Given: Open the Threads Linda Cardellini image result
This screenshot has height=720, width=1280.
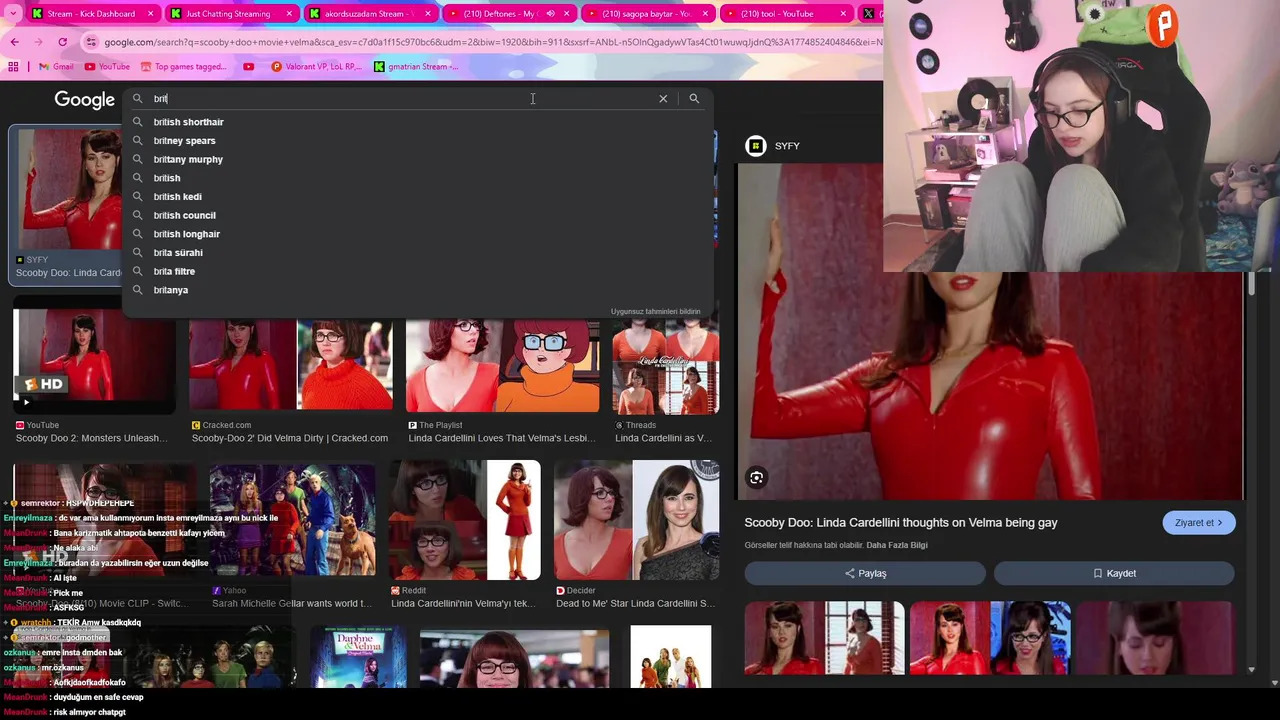Looking at the screenshot, I should click(666, 365).
